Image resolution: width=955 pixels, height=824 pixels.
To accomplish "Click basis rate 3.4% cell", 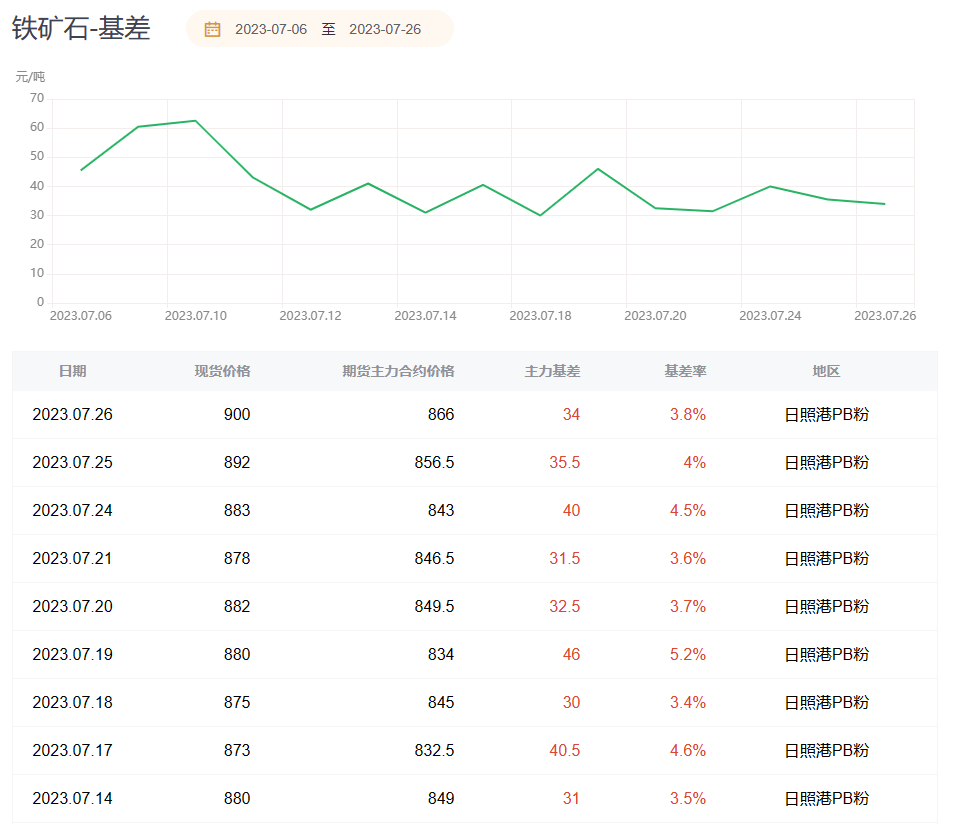I will point(688,703).
